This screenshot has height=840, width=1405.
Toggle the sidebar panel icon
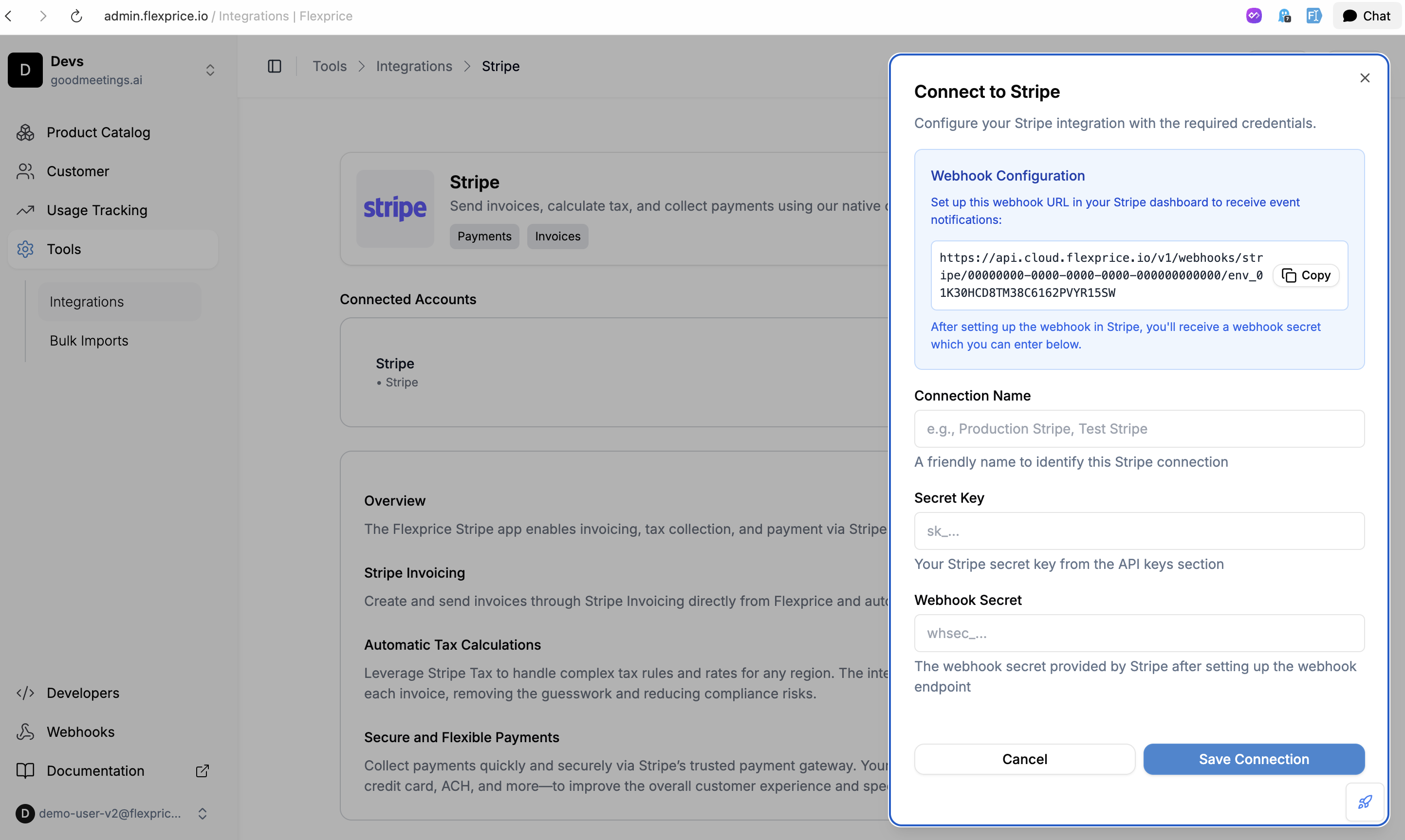(275, 66)
